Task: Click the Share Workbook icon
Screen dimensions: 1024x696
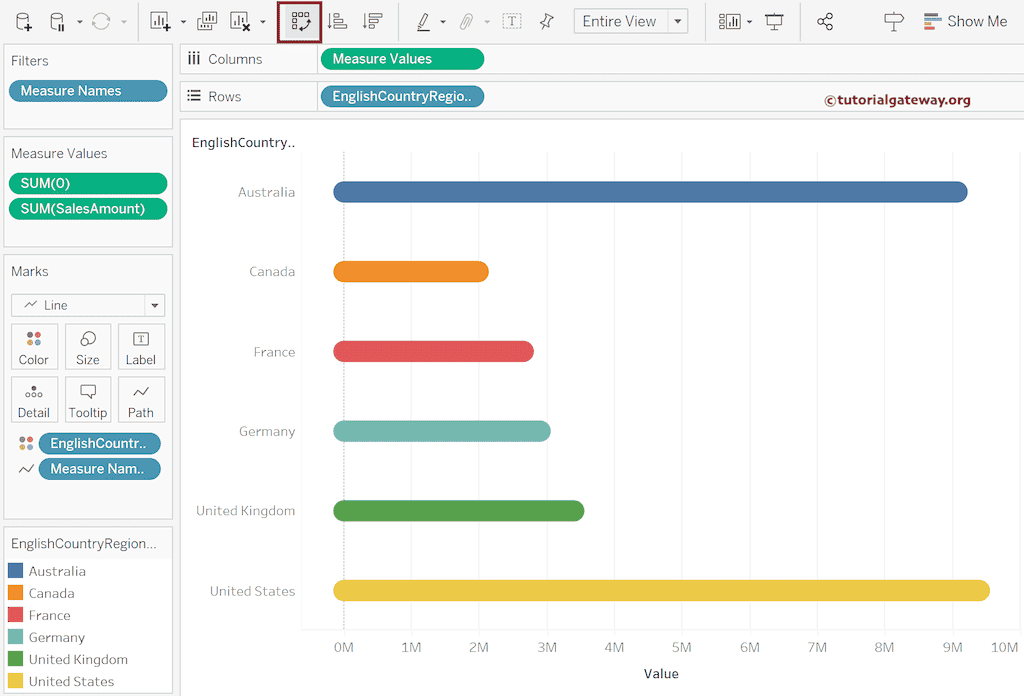Action: [x=824, y=20]
